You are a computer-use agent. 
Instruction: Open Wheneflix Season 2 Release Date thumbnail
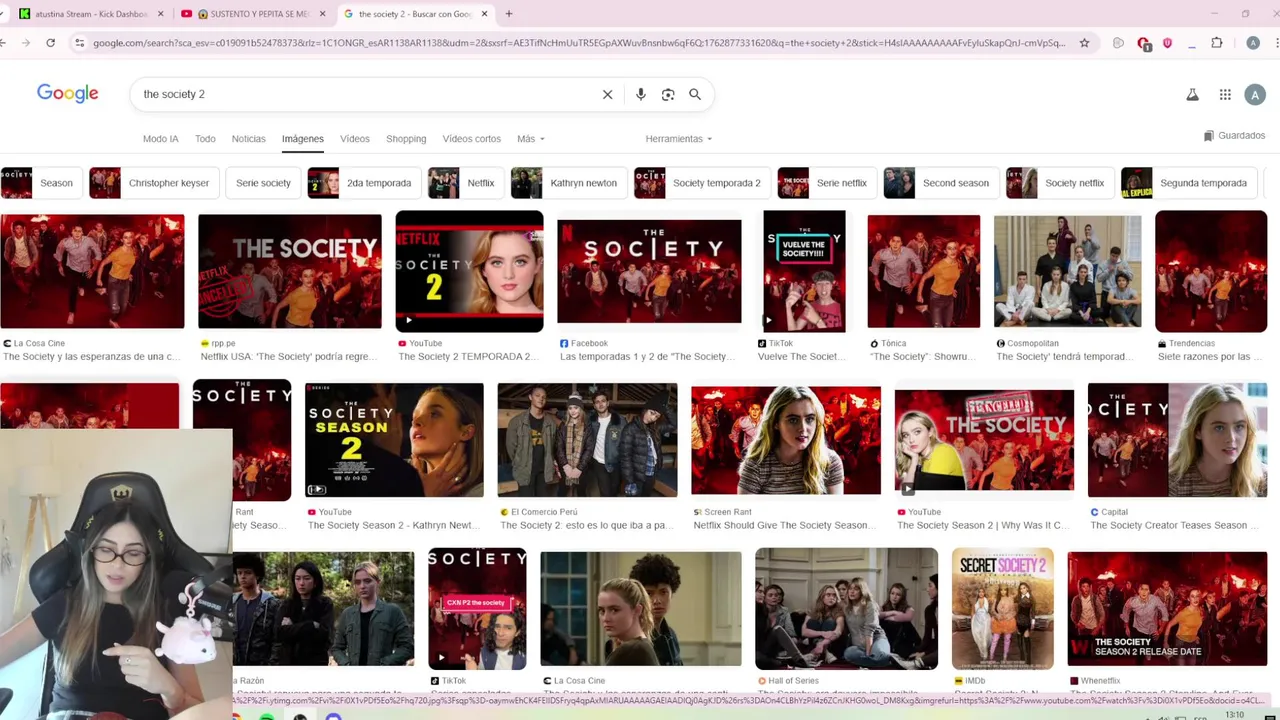pos(1167,609)
